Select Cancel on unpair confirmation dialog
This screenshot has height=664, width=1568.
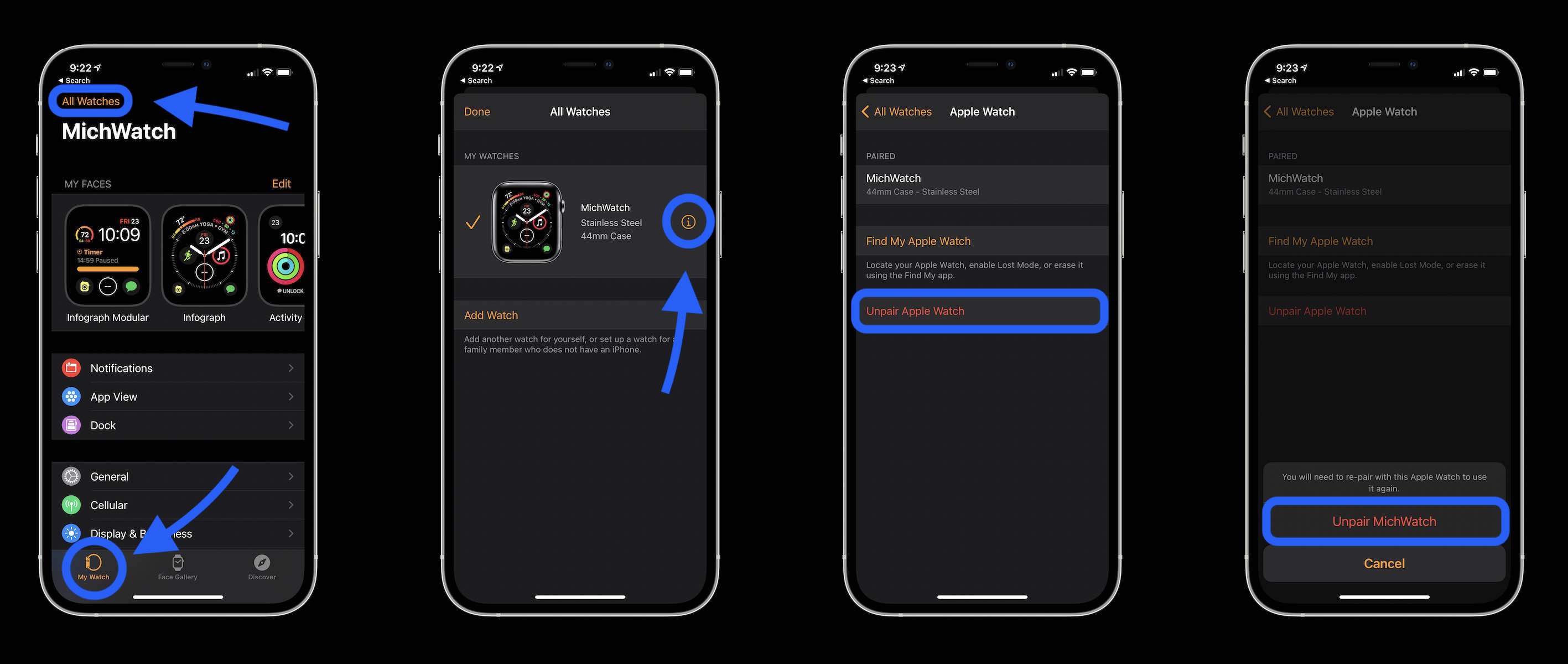[x=1384, y=563]
